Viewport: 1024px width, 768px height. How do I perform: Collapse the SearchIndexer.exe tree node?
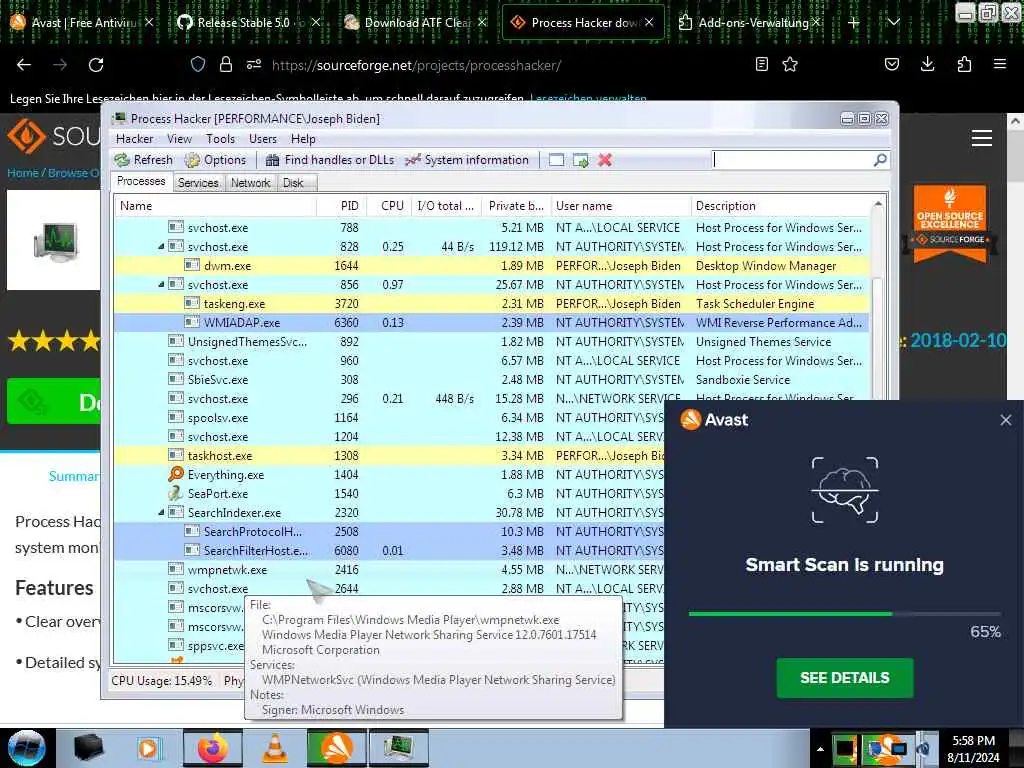(x=161, y=513)
